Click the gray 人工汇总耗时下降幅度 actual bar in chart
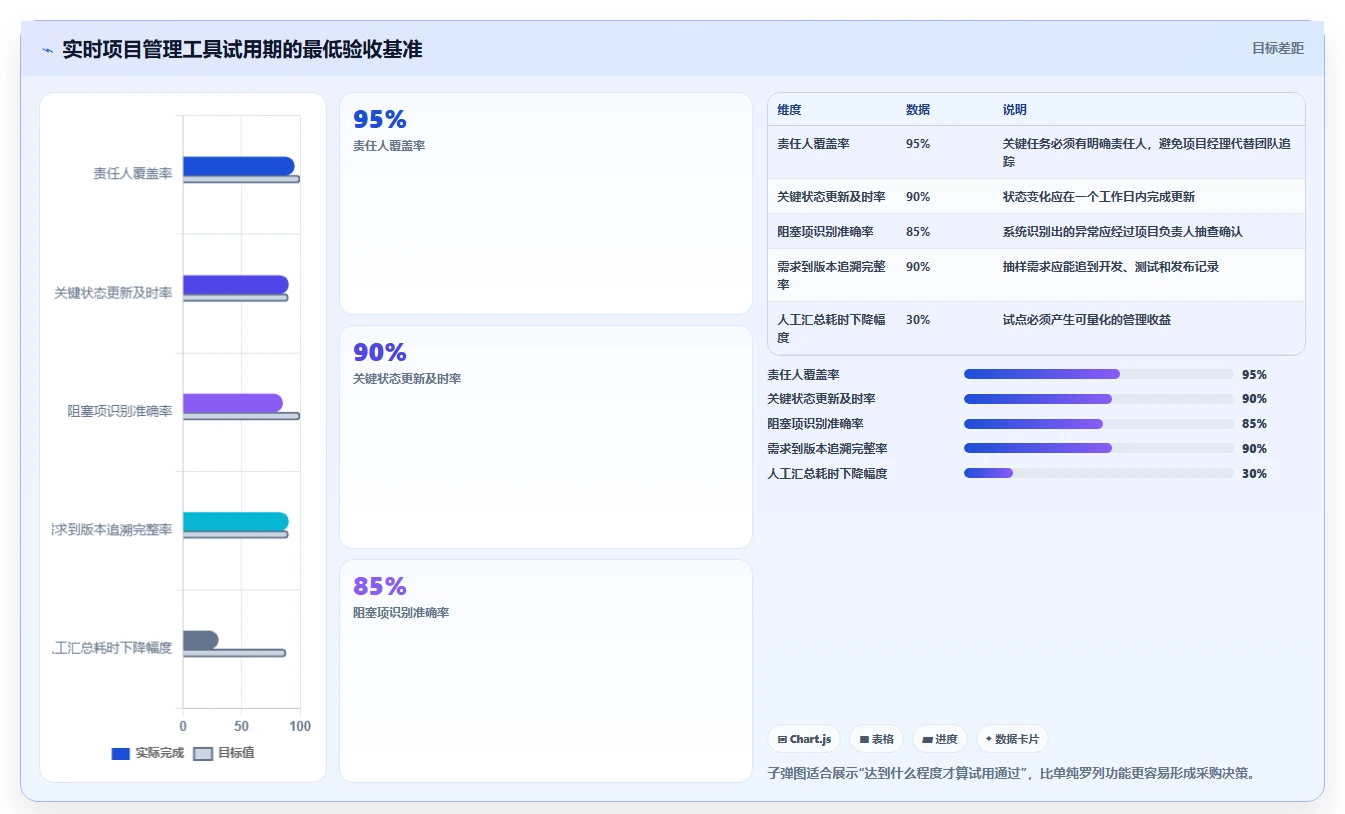This screenshot has height=814, width=1345. coord(200,640)
